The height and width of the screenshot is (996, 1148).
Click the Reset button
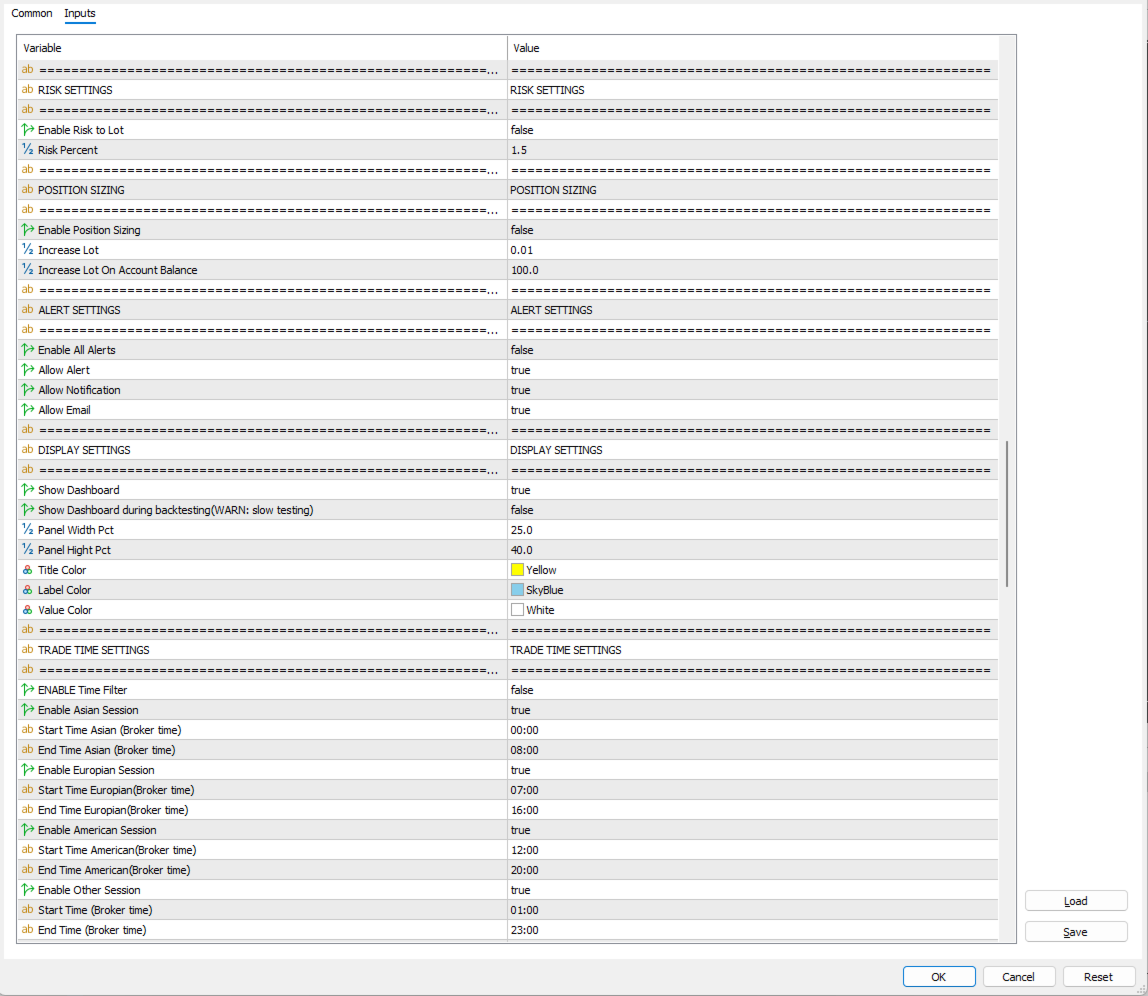click(1098, 977)
